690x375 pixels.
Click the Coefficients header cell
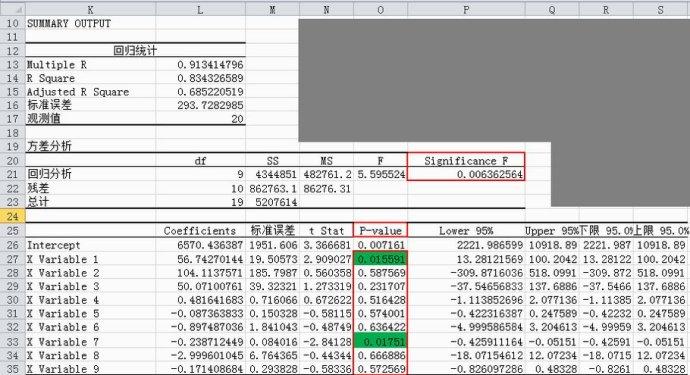coord(201,231)
